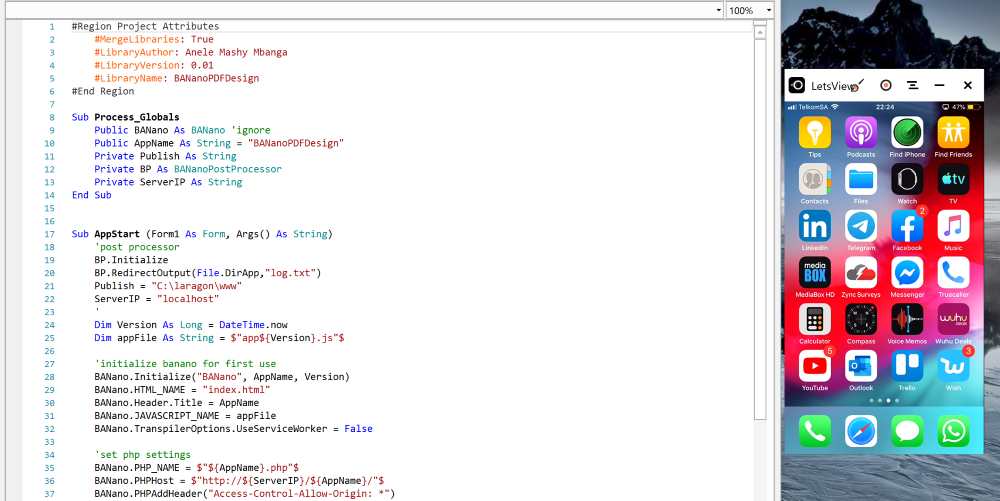1000x501 pixels.
Task: Click on "Sub Process_Globals" in the code
Action: [x=126, y=117]
